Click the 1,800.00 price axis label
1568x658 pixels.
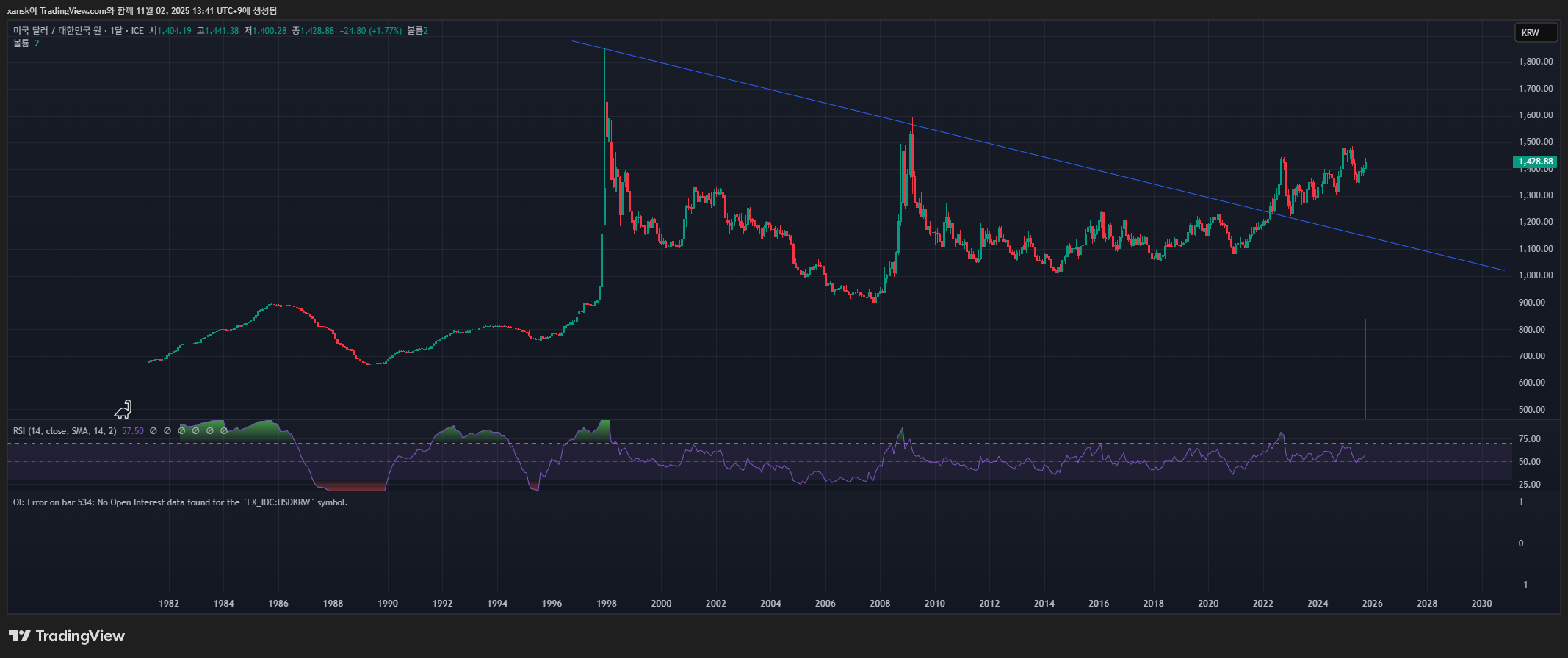(1536, 62)
